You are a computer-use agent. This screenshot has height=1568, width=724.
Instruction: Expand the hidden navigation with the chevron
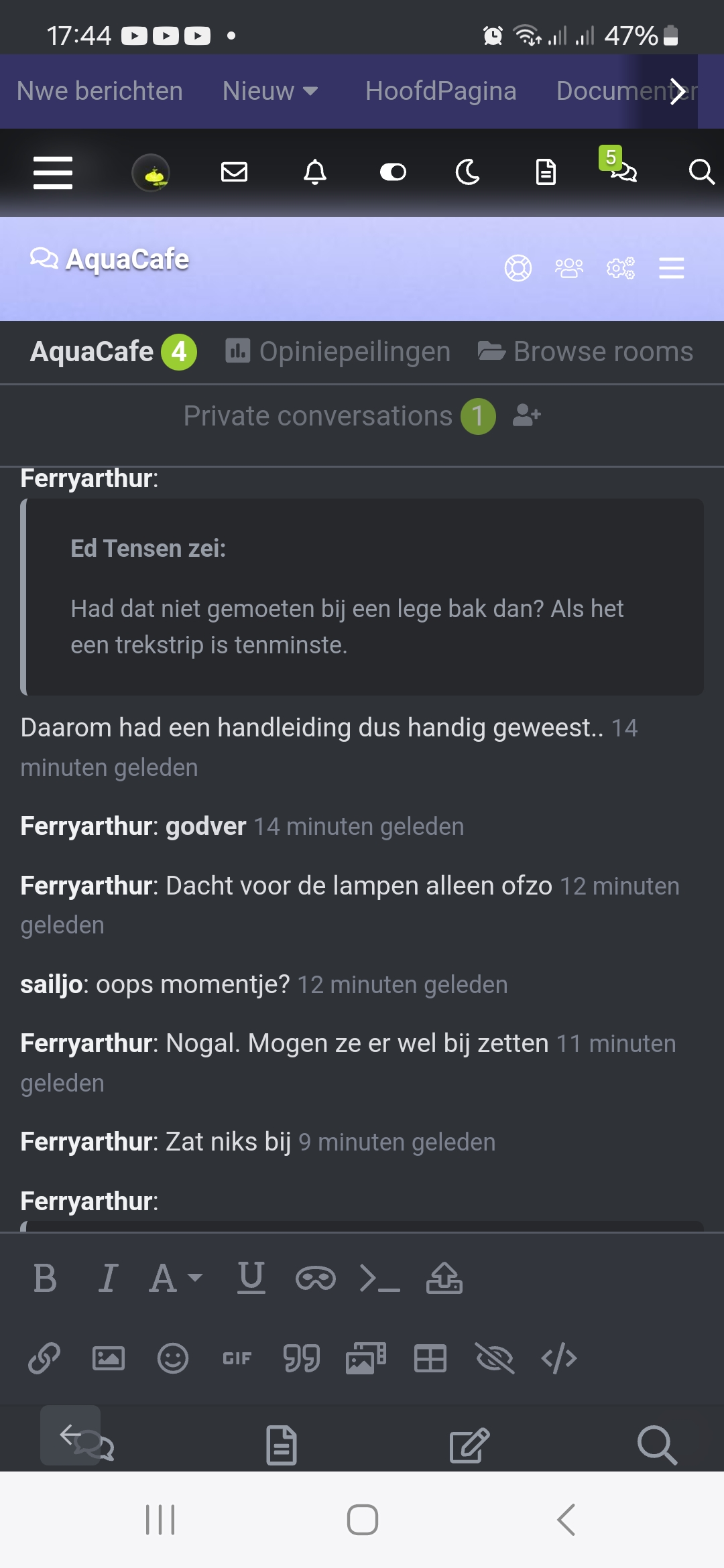point(679,91)
